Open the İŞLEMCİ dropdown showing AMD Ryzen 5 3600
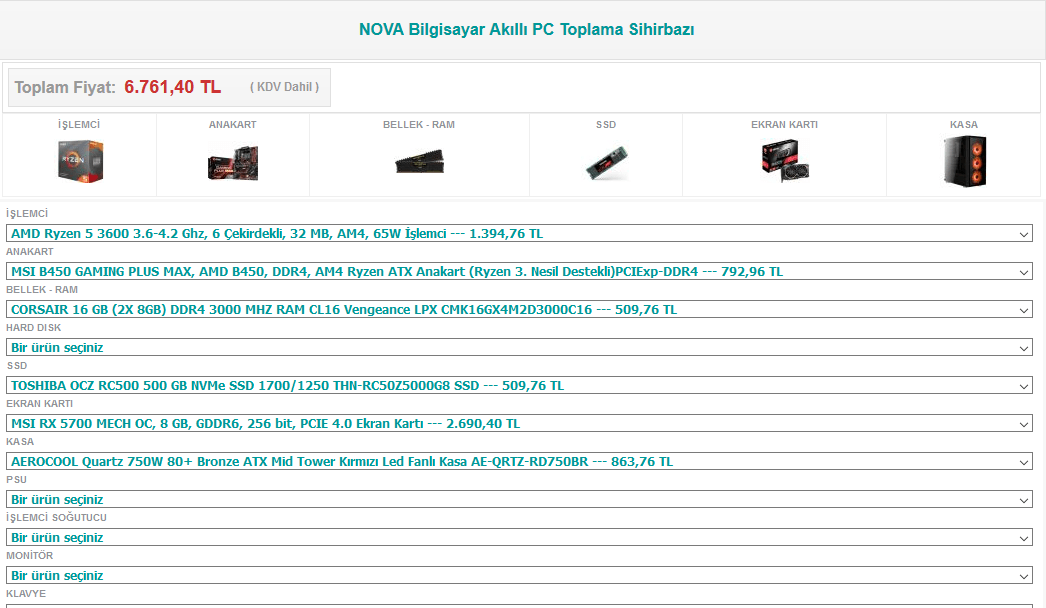Viewport: 1046px width, 608px height. (x=519, y=234)
